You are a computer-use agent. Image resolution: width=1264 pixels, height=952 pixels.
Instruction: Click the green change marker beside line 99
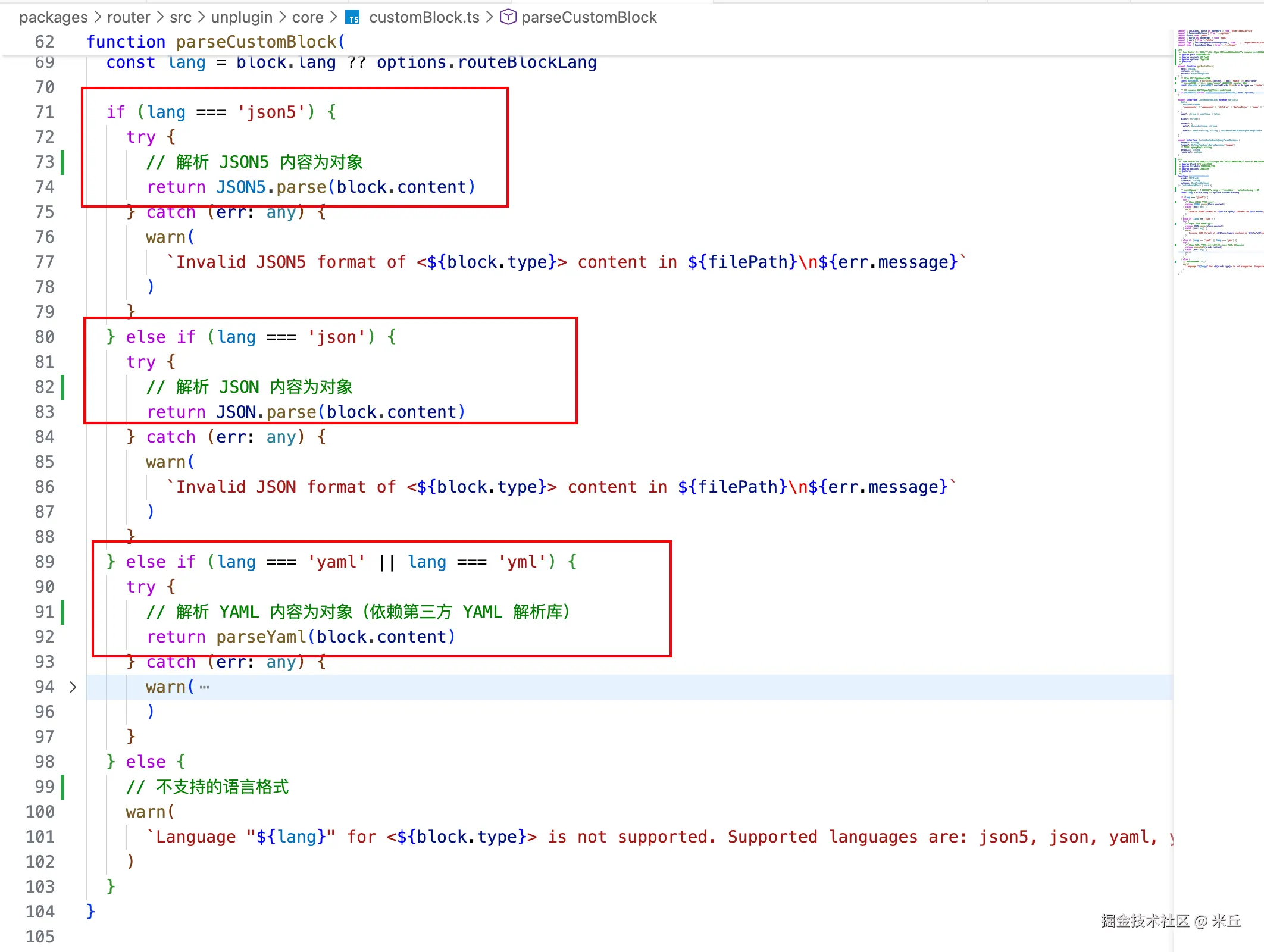pyautogui.click(x=63, y=787)
